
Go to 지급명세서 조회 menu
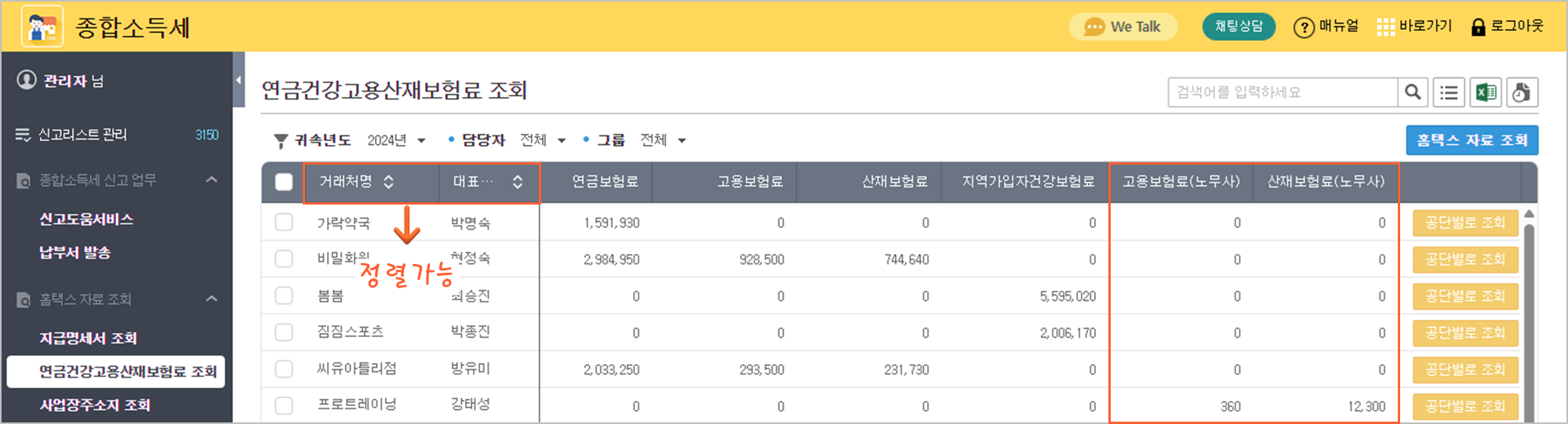(x=89, y=338)
